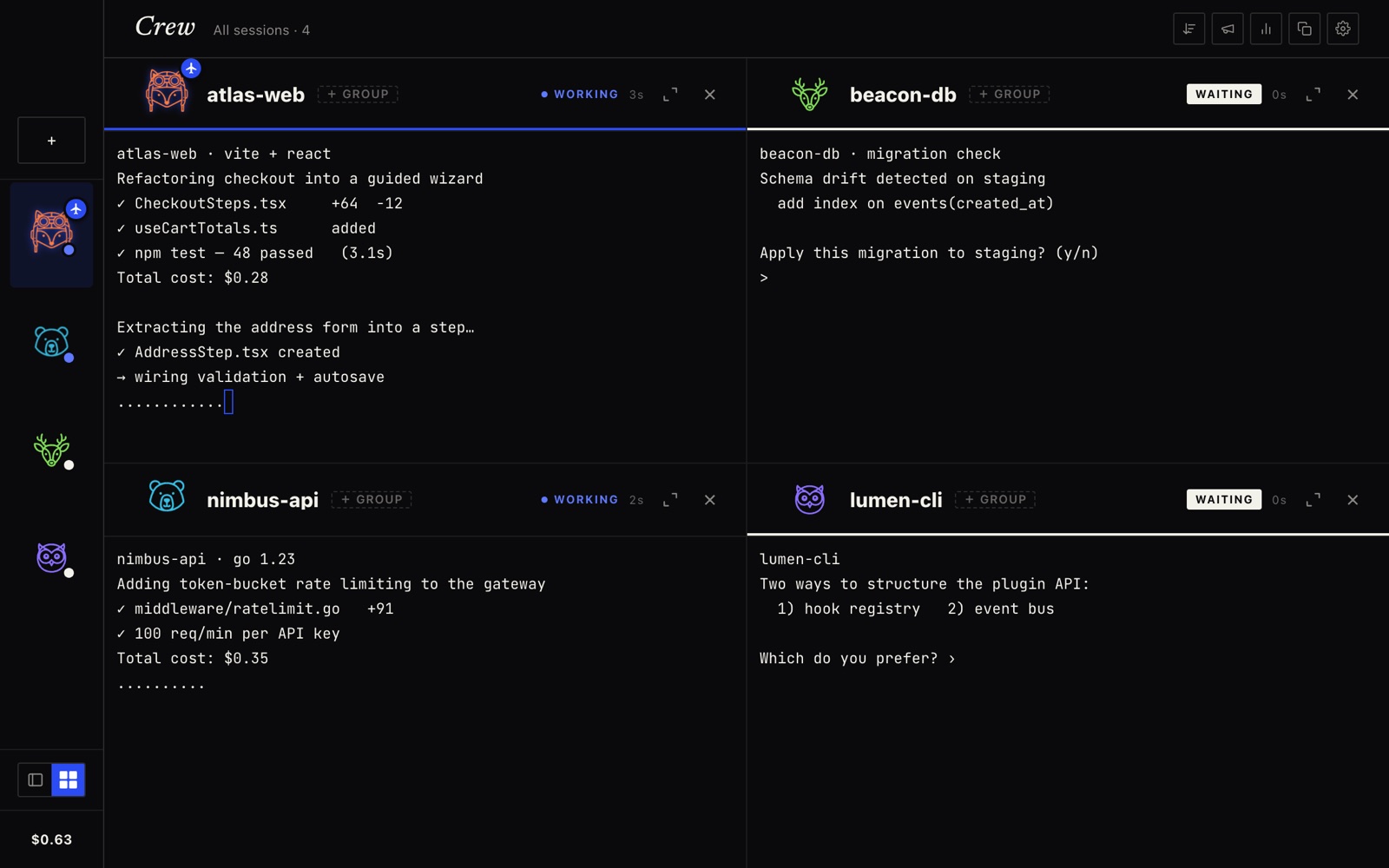Viewport: 1389px width, 868px height.
Task: Expand the beacon-db panel to fullscreen
Action: point(1313,94)
